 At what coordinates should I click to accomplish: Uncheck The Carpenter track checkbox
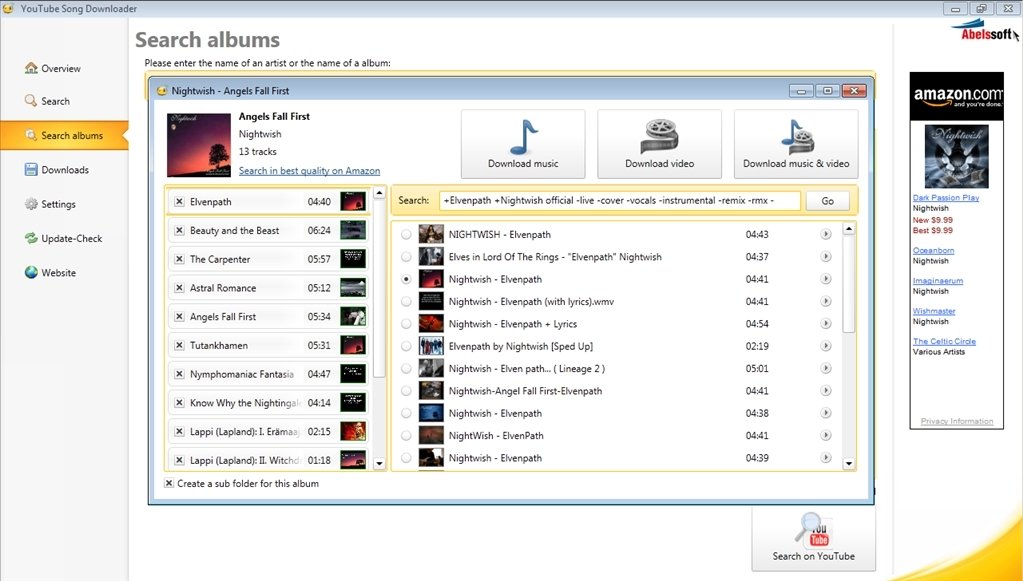click(x=179, y=259)
